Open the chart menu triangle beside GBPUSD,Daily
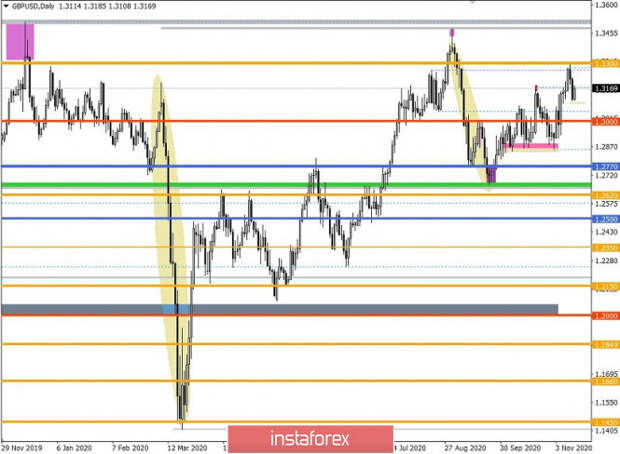620x454 pixels. point(6,6)
